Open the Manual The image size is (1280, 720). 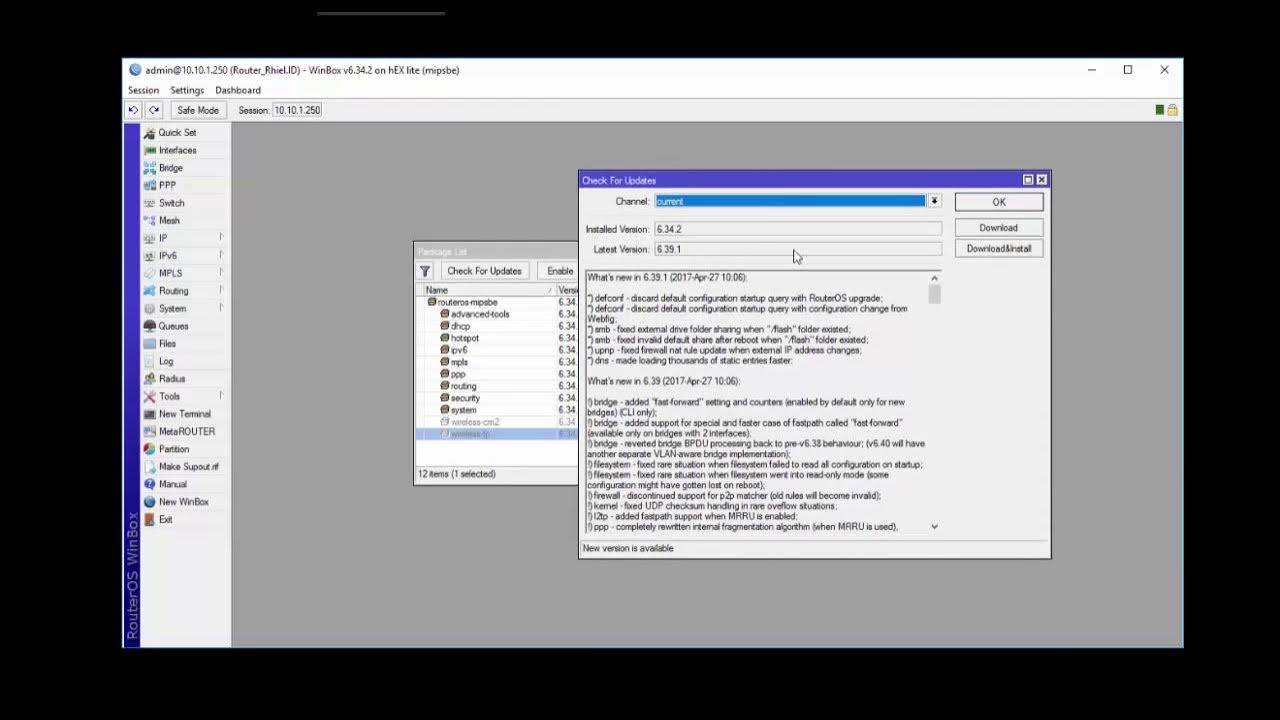click(x=172, y=484)
